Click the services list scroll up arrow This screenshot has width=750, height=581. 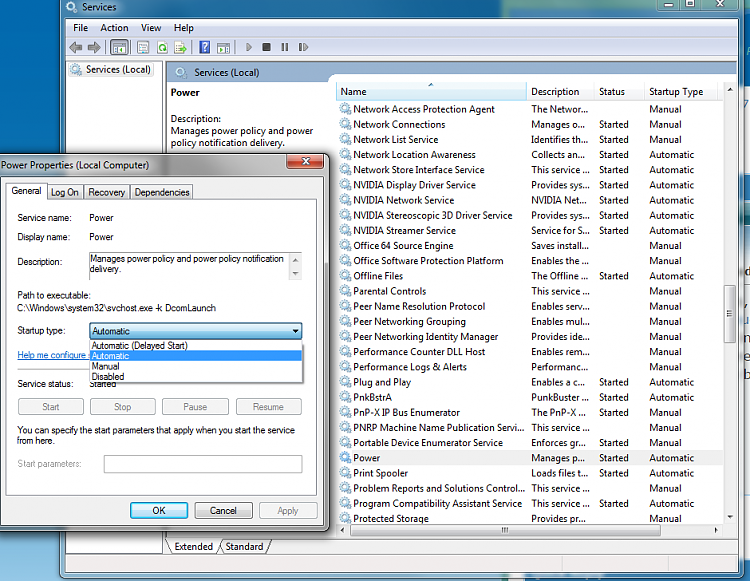729,89
